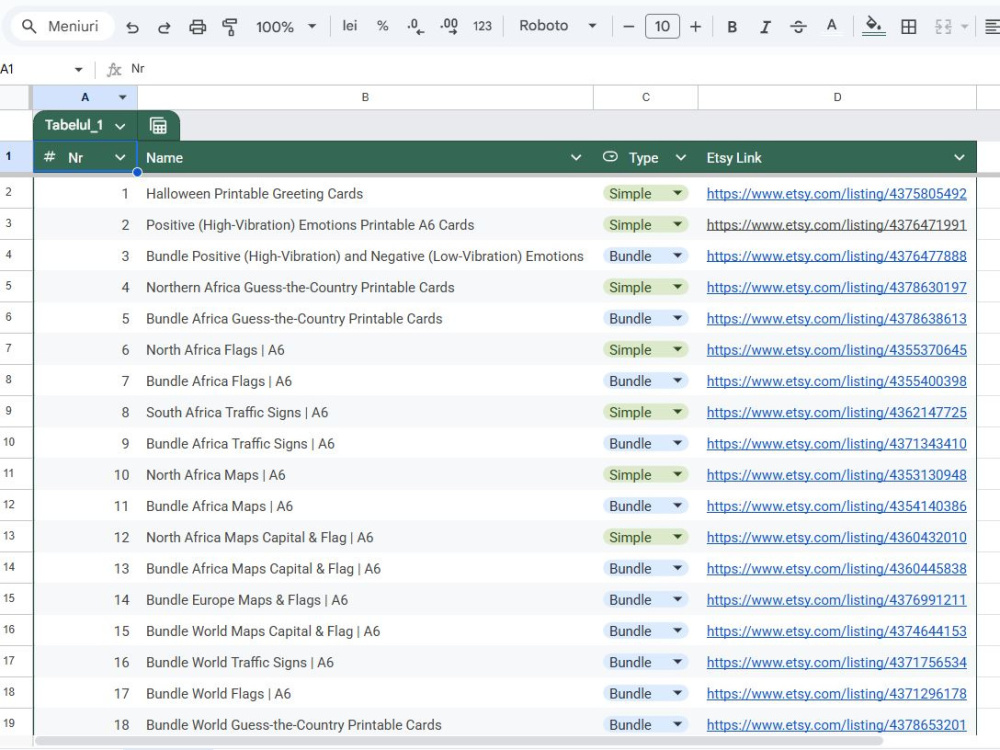Select row 15 header
Image resolution: width=1000 pixels, height=750 pixels.
9,598
